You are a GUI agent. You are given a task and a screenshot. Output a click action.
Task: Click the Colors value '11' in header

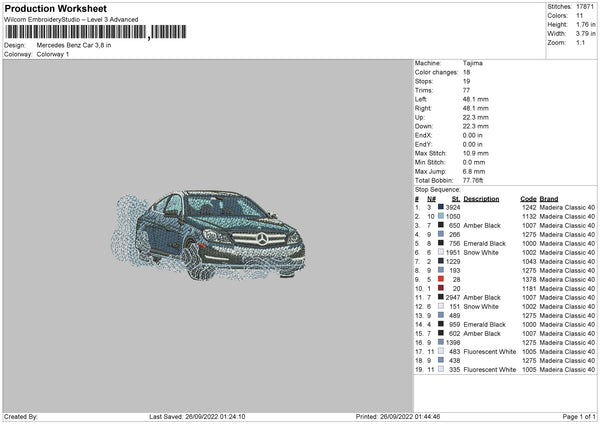tap(579, 16)
